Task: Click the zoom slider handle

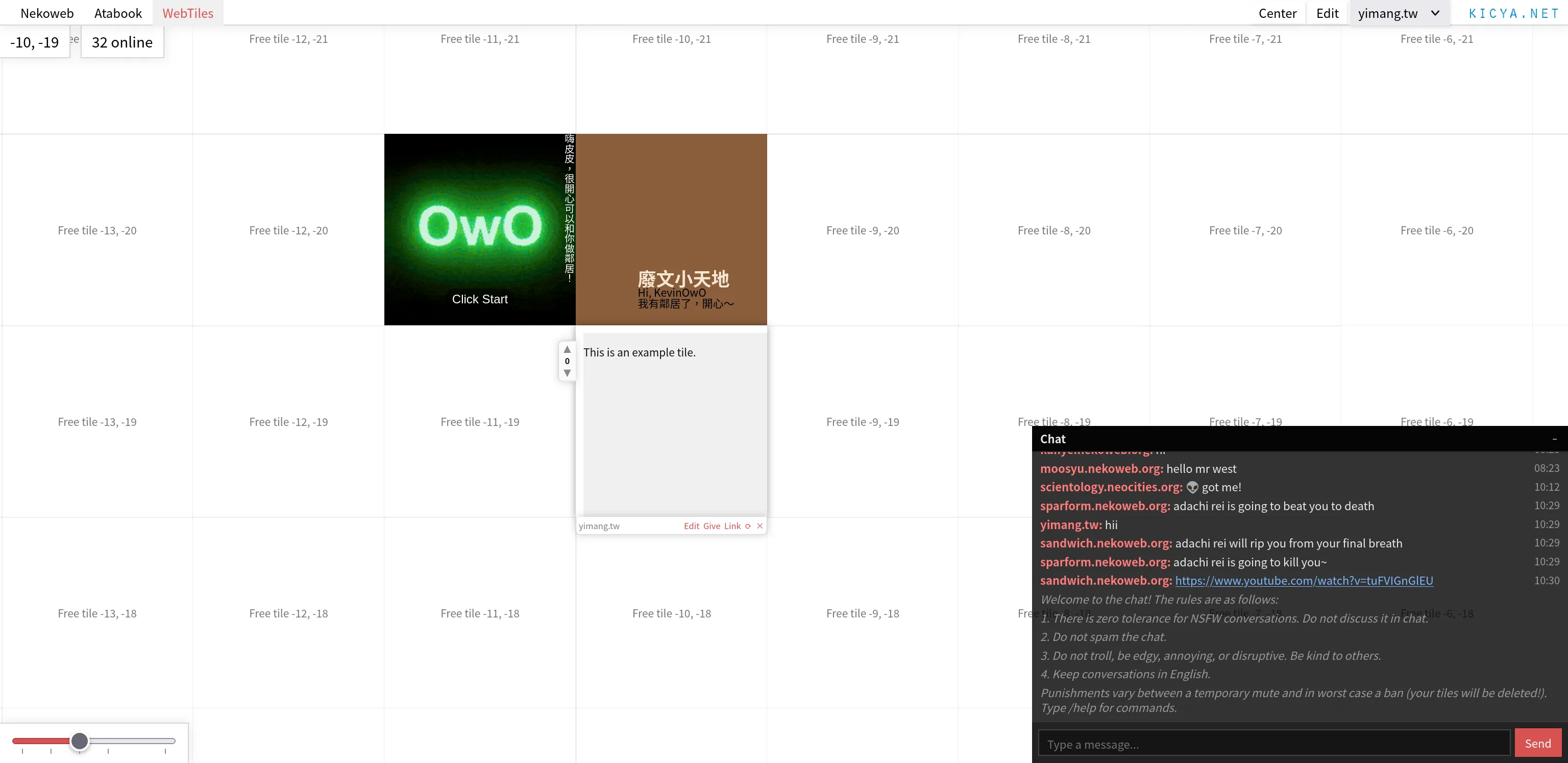Action: click(x=79, y=741)
